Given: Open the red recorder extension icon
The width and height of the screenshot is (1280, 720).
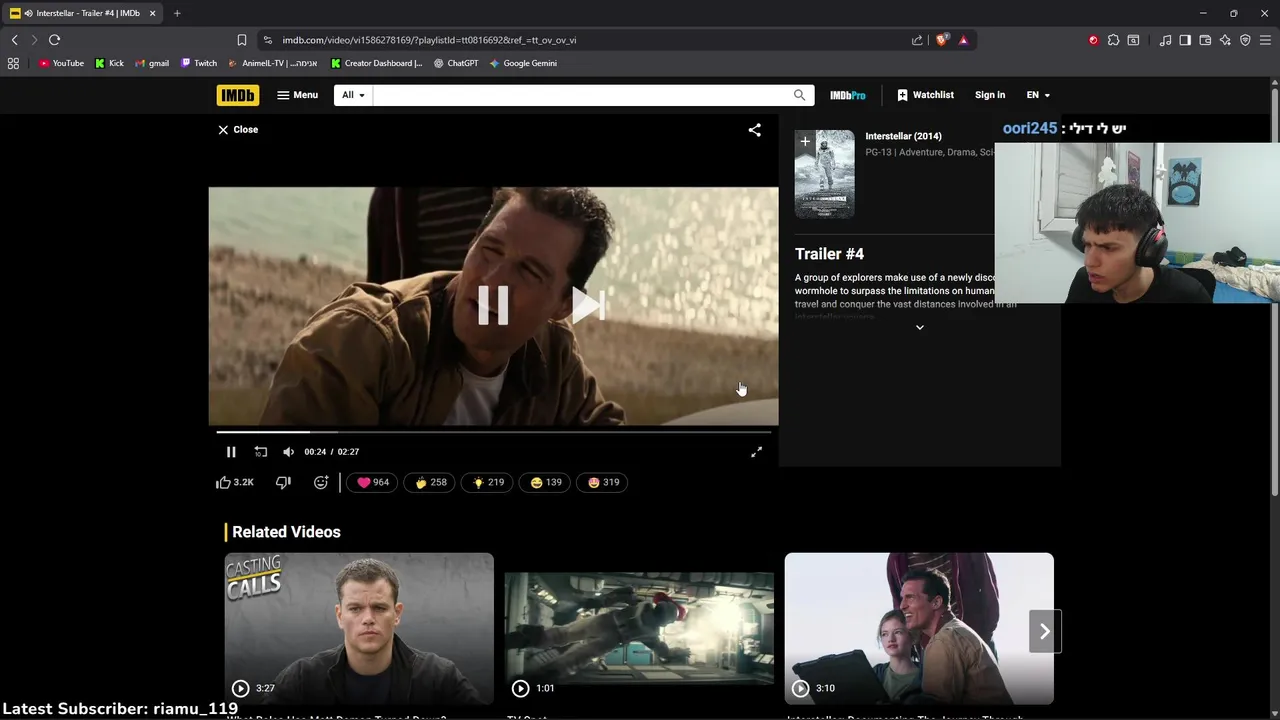Looking at the screenshot, I should tap(1093, 40).
